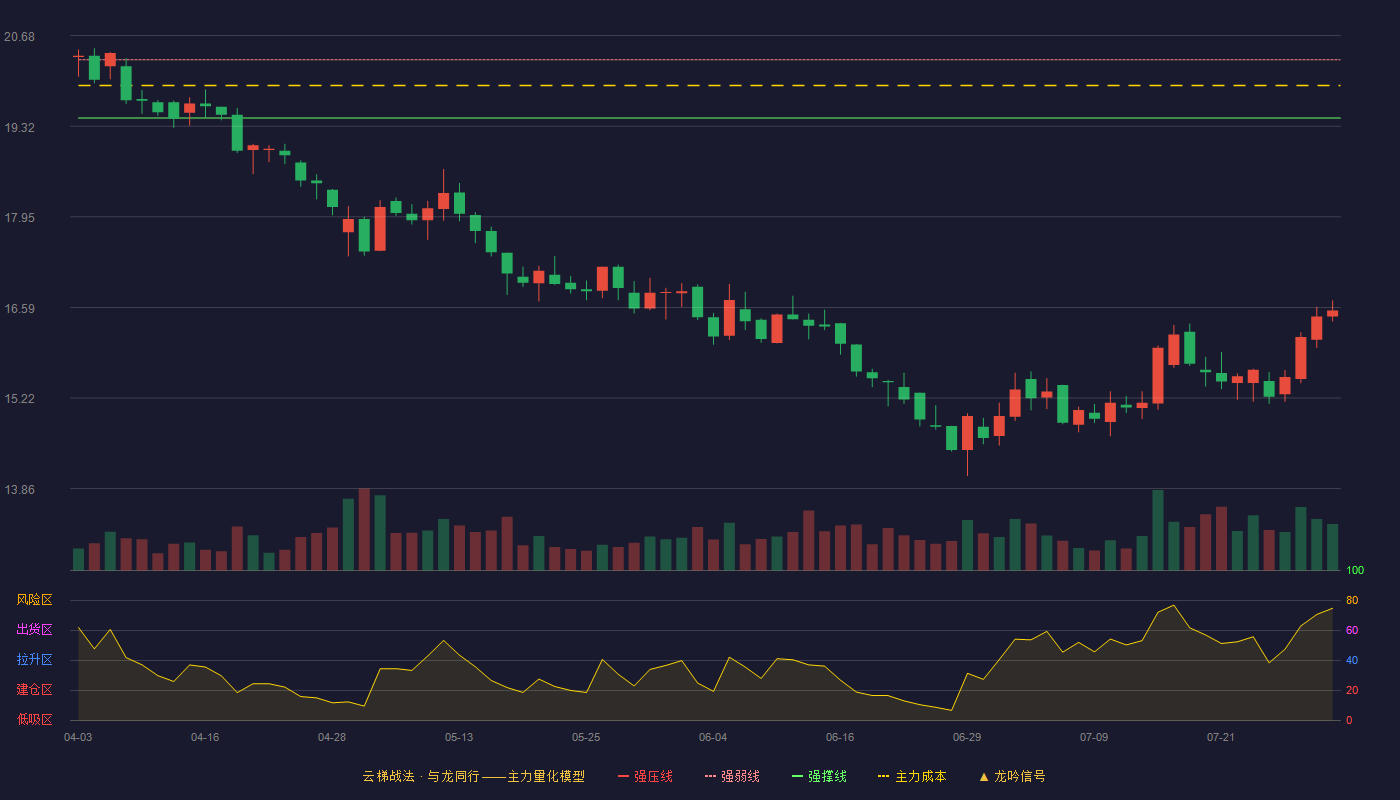Toggle the 强弱线 legend entry
The width and height of the screenshot is (1400, 800).
[732, 776]
